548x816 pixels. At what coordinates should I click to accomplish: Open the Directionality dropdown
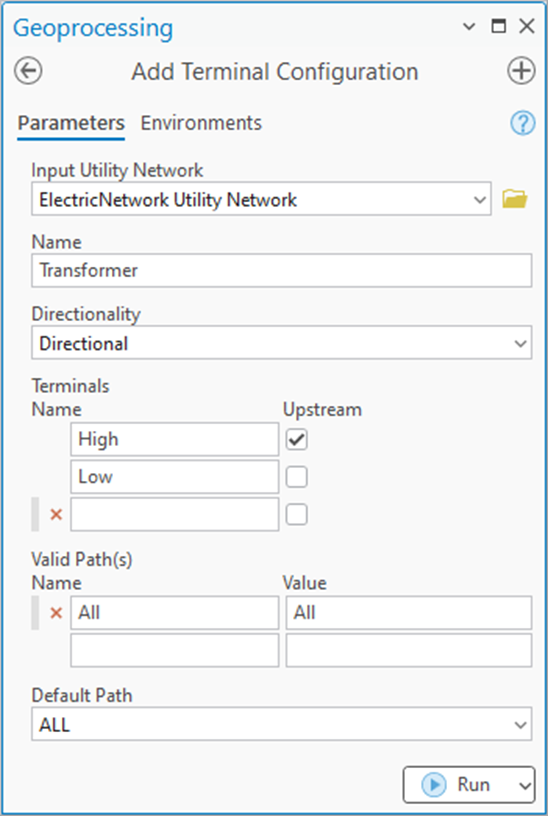coord(520,343)
